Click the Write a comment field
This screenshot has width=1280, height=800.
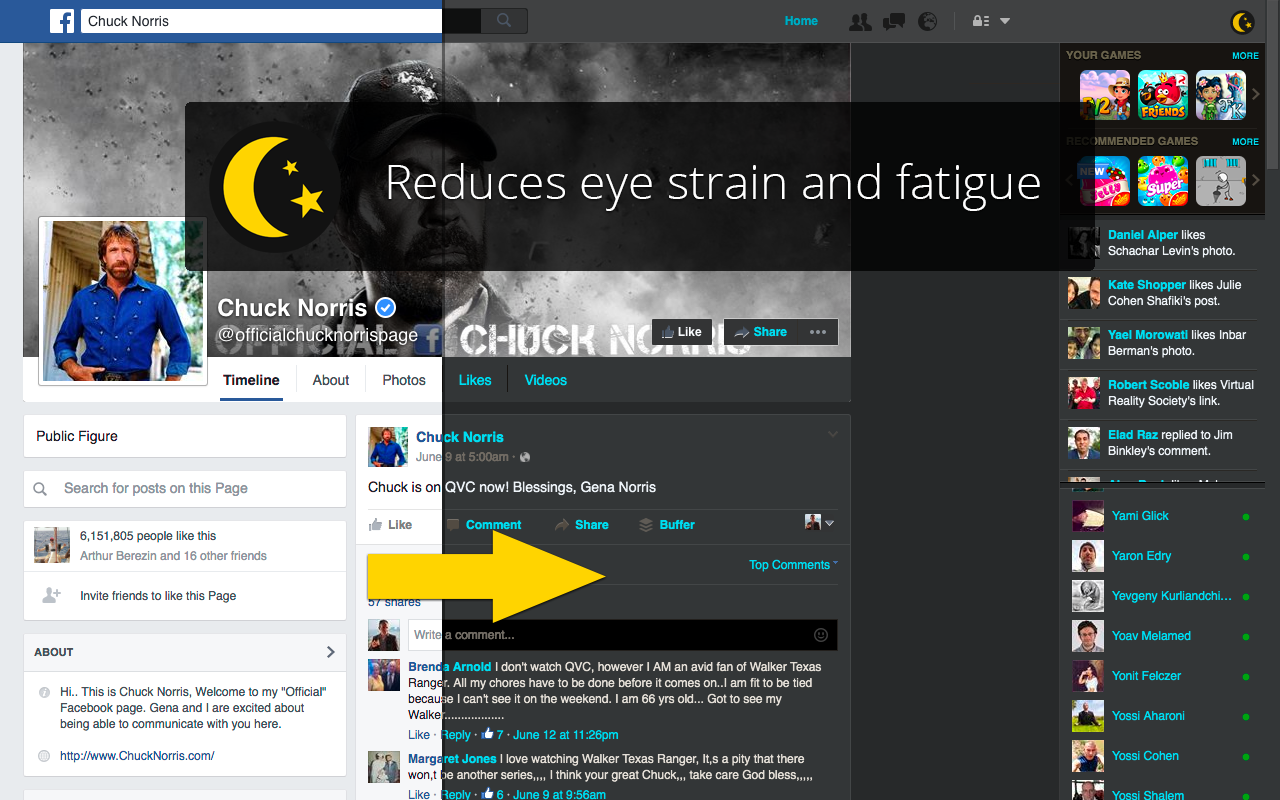(622, 635)
